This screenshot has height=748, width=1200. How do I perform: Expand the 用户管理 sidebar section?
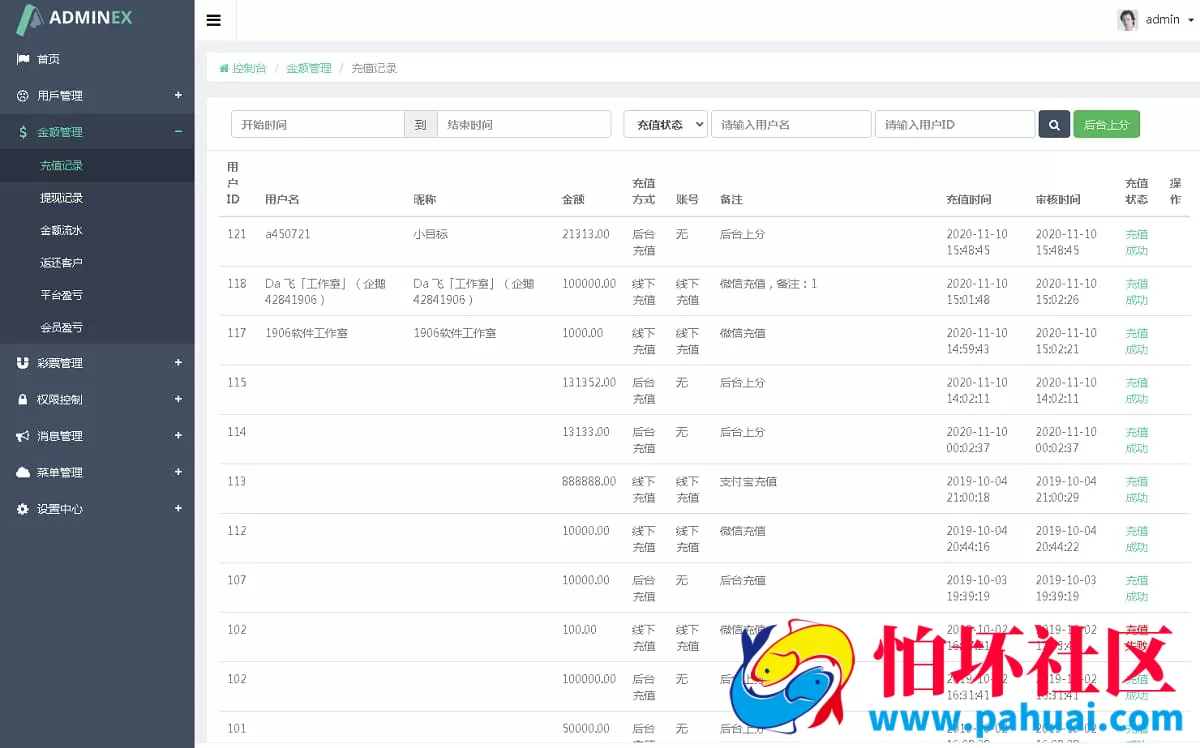click(x=95, y=95)
